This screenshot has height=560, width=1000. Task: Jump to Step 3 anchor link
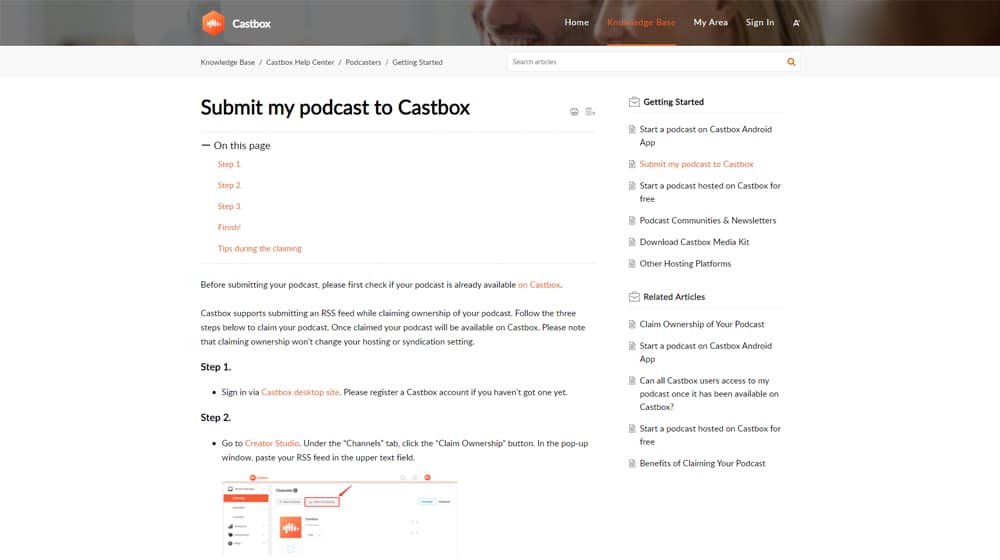(x=229, y=207)
